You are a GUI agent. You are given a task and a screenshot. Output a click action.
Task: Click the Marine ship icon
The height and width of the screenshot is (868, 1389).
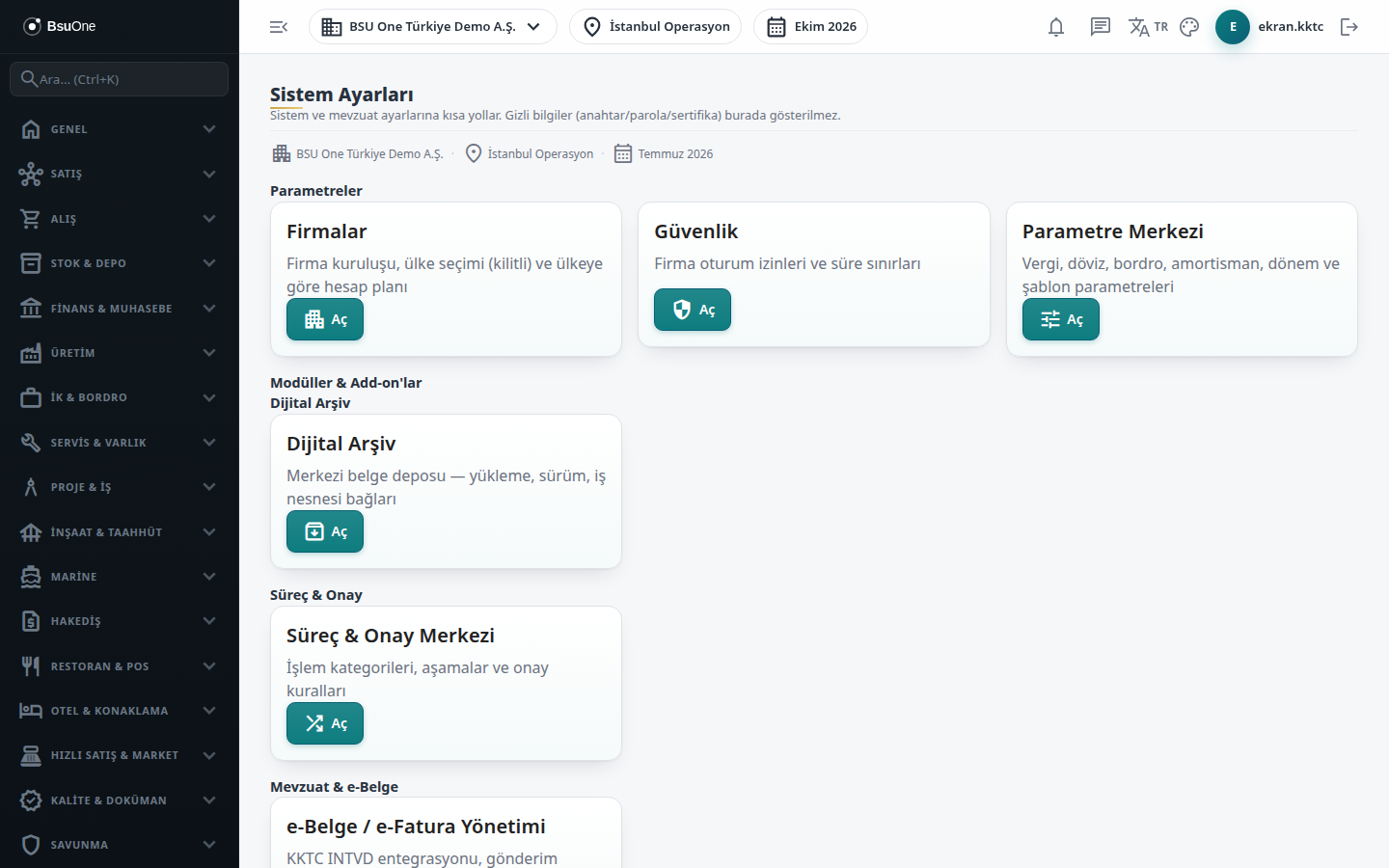[x=31, y=577]
